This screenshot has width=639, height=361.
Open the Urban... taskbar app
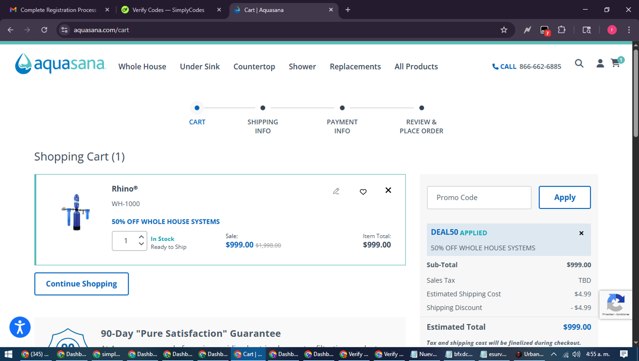(529, 354)
